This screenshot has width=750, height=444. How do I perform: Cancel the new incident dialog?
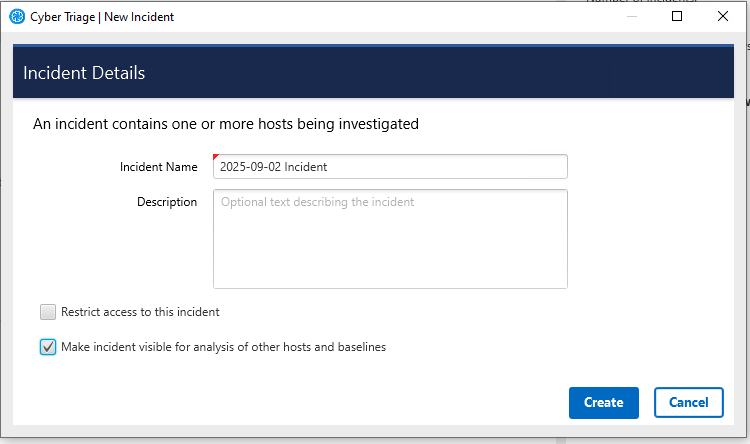688,402
